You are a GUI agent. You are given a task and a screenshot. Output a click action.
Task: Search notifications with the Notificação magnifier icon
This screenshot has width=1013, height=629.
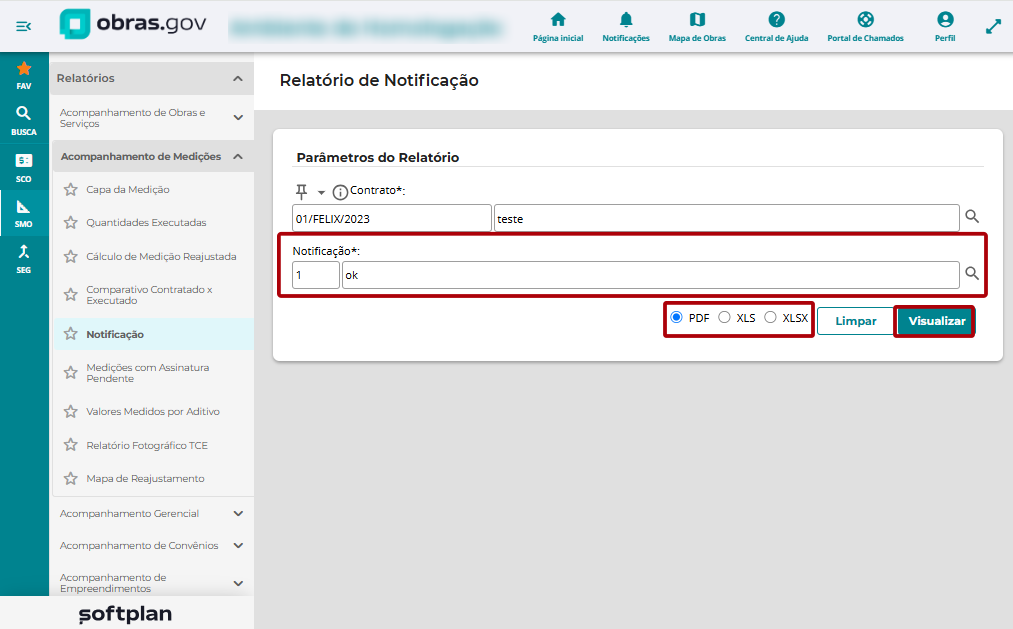[x=972, y=273]
